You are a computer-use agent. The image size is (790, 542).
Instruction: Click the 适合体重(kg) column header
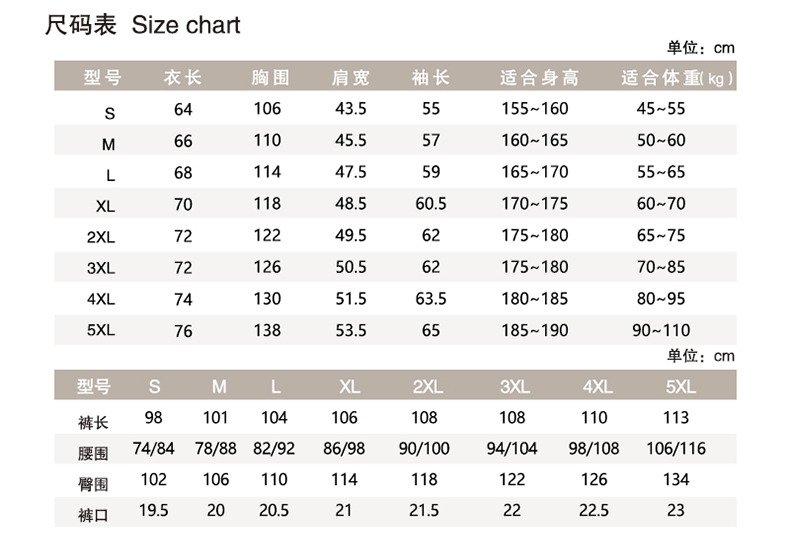[x=676, y=77]
